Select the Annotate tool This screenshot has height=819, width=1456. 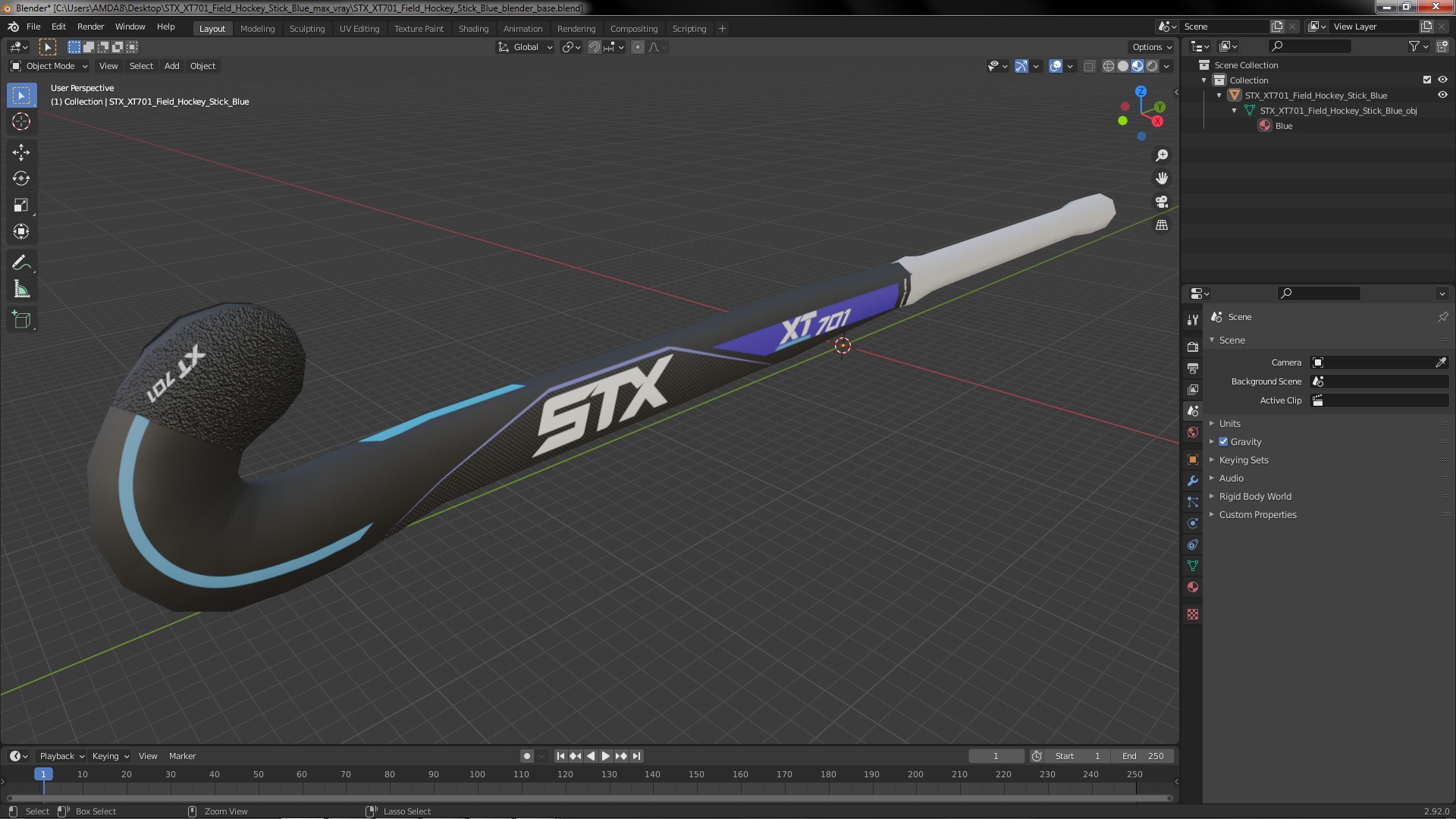point(21,262)
